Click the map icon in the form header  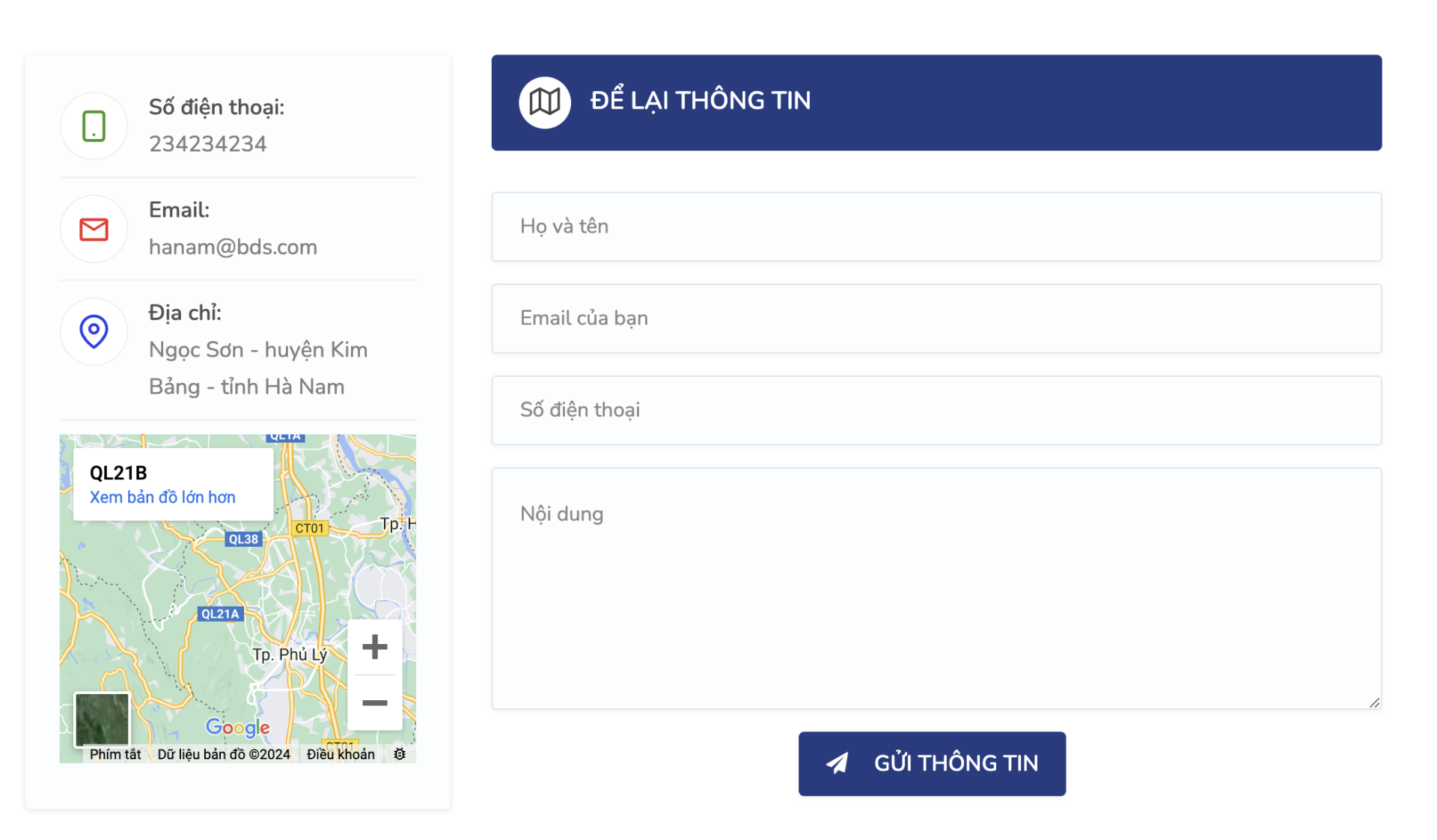click(544, 102)
